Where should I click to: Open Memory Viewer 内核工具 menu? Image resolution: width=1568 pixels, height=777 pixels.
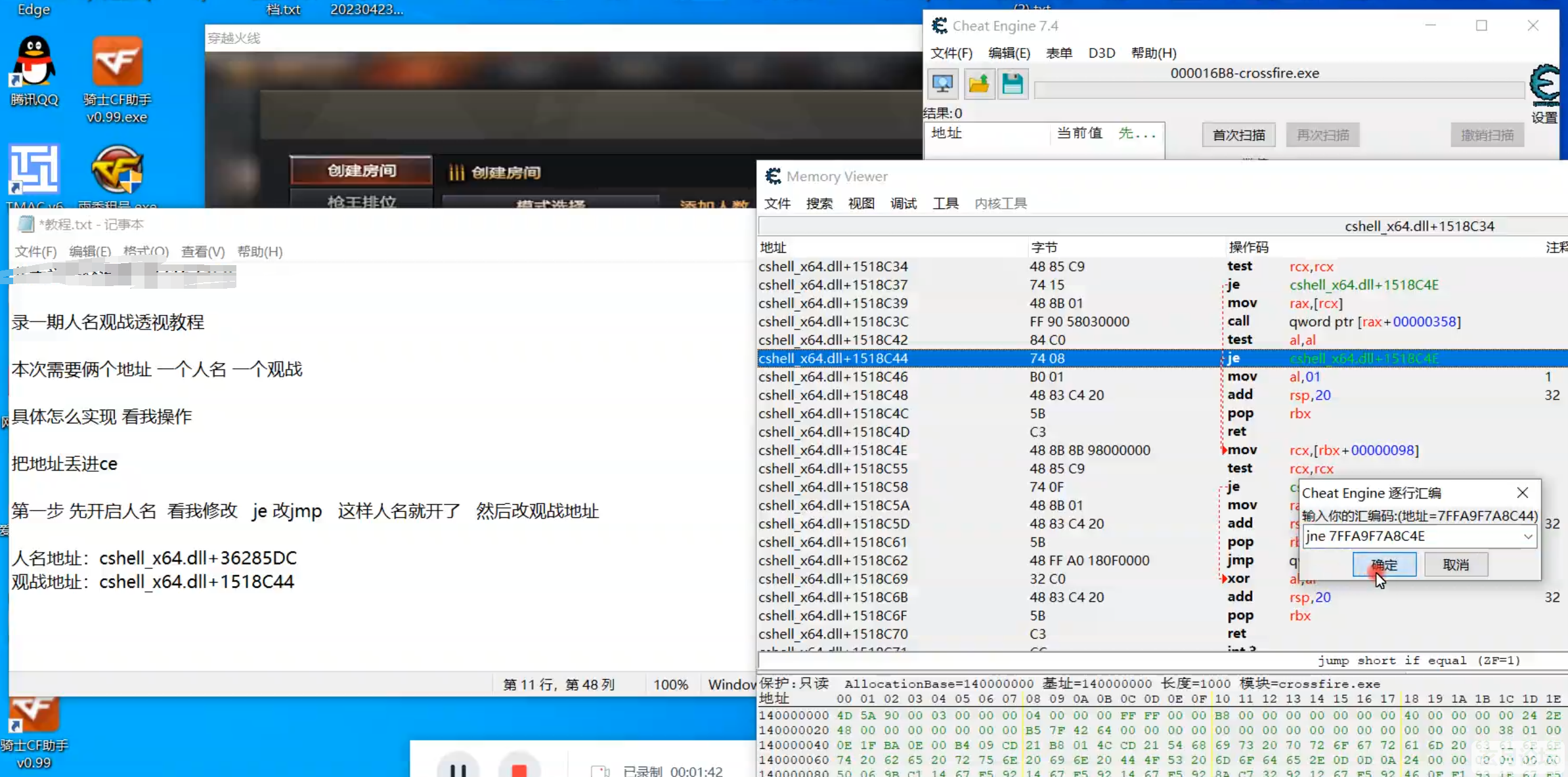click(x=1001, y=203)
